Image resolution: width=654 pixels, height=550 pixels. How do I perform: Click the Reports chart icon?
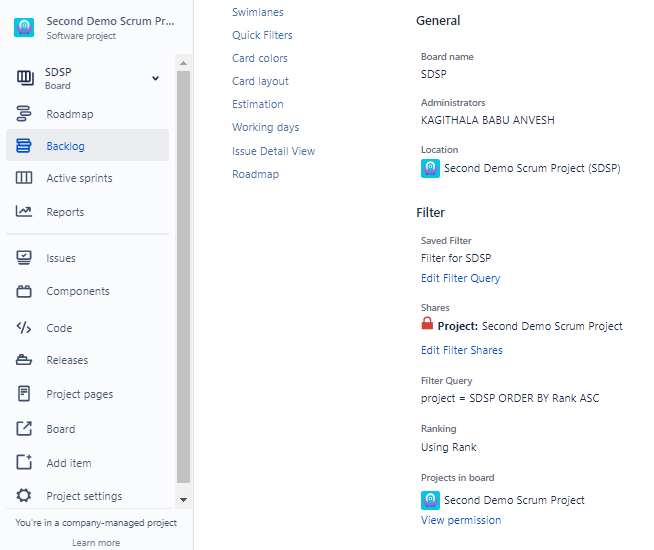[x=24, y=211]
